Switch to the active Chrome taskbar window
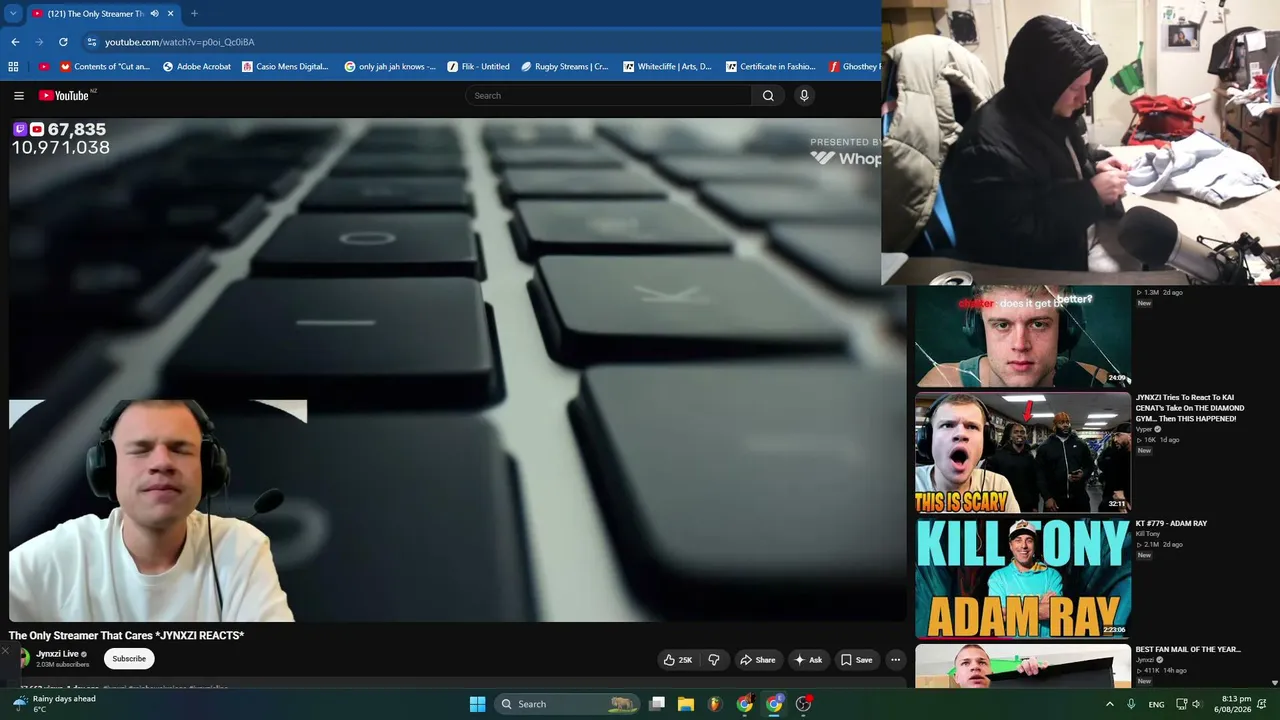 774,704
